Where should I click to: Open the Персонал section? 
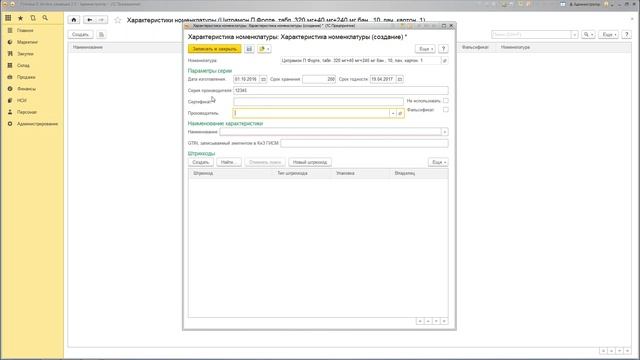coord(27,112)
